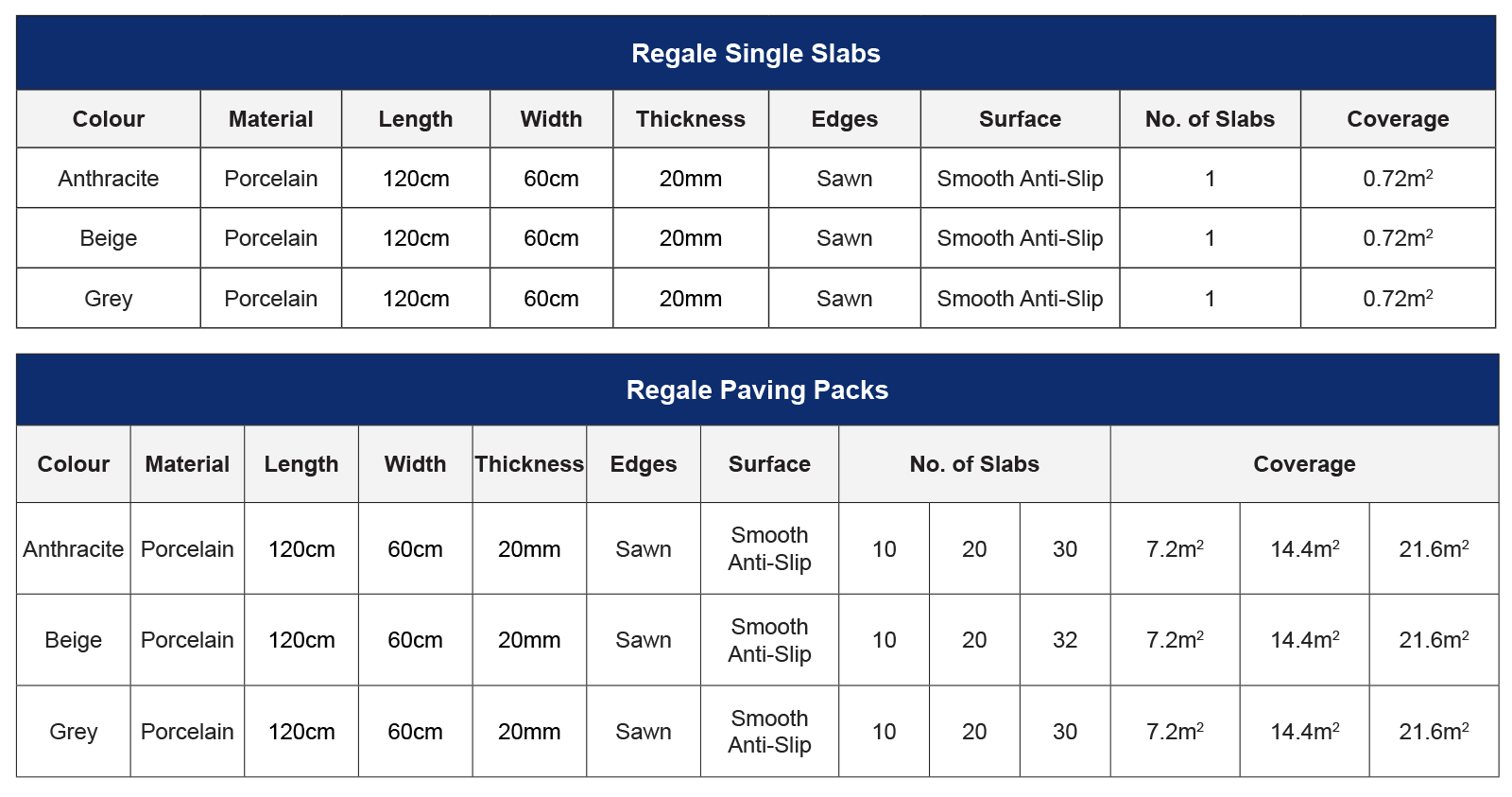
Task: Click the Regale Single Slabs title banner
Action: 756,54
